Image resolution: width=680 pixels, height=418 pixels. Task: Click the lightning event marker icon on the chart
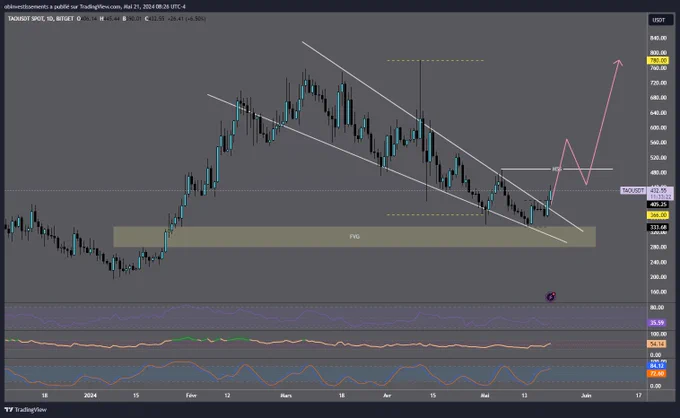(x=551, y=297)
